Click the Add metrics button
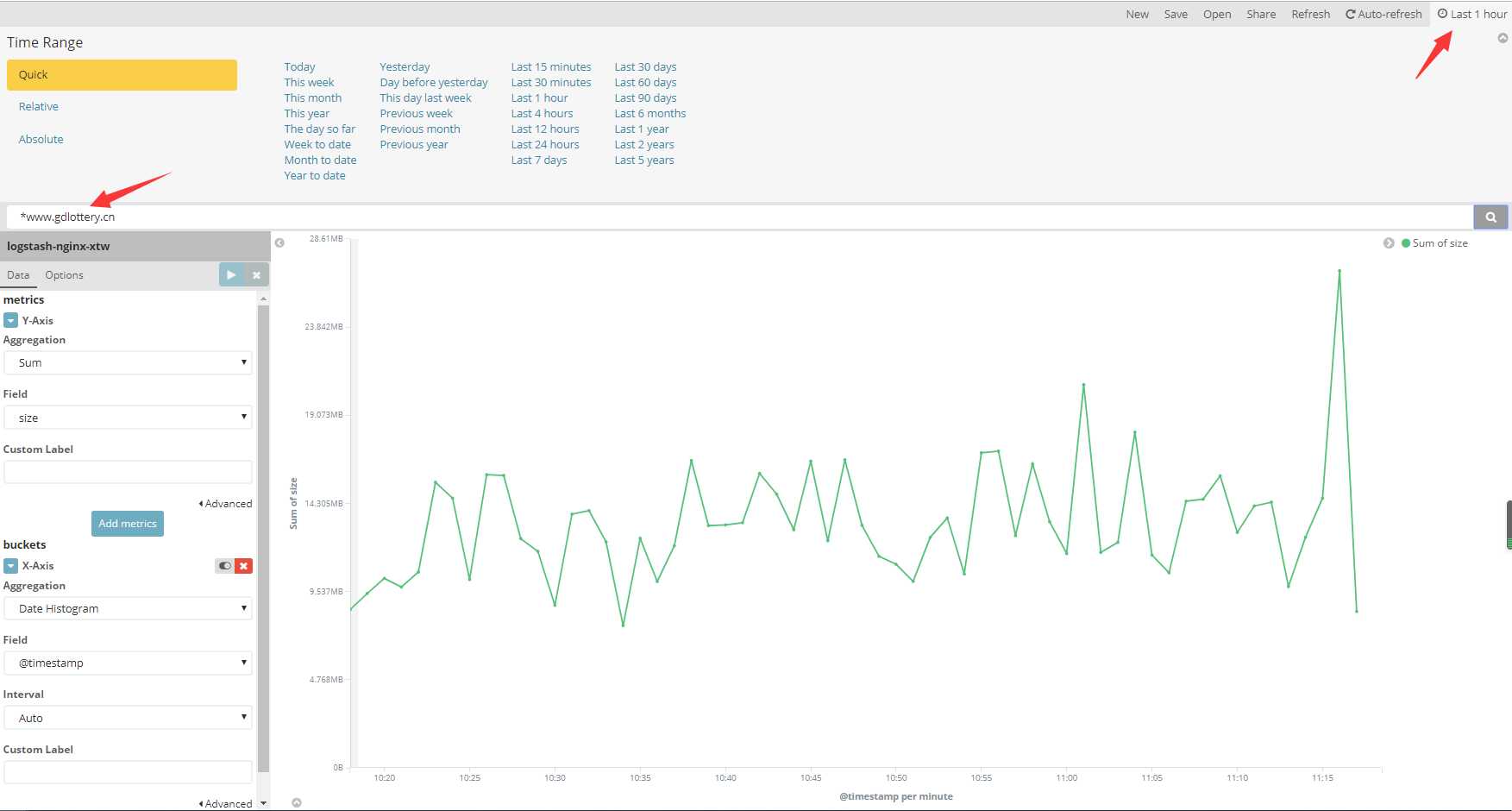This screenshot has height=811, width=1512. tap(128, 524)
